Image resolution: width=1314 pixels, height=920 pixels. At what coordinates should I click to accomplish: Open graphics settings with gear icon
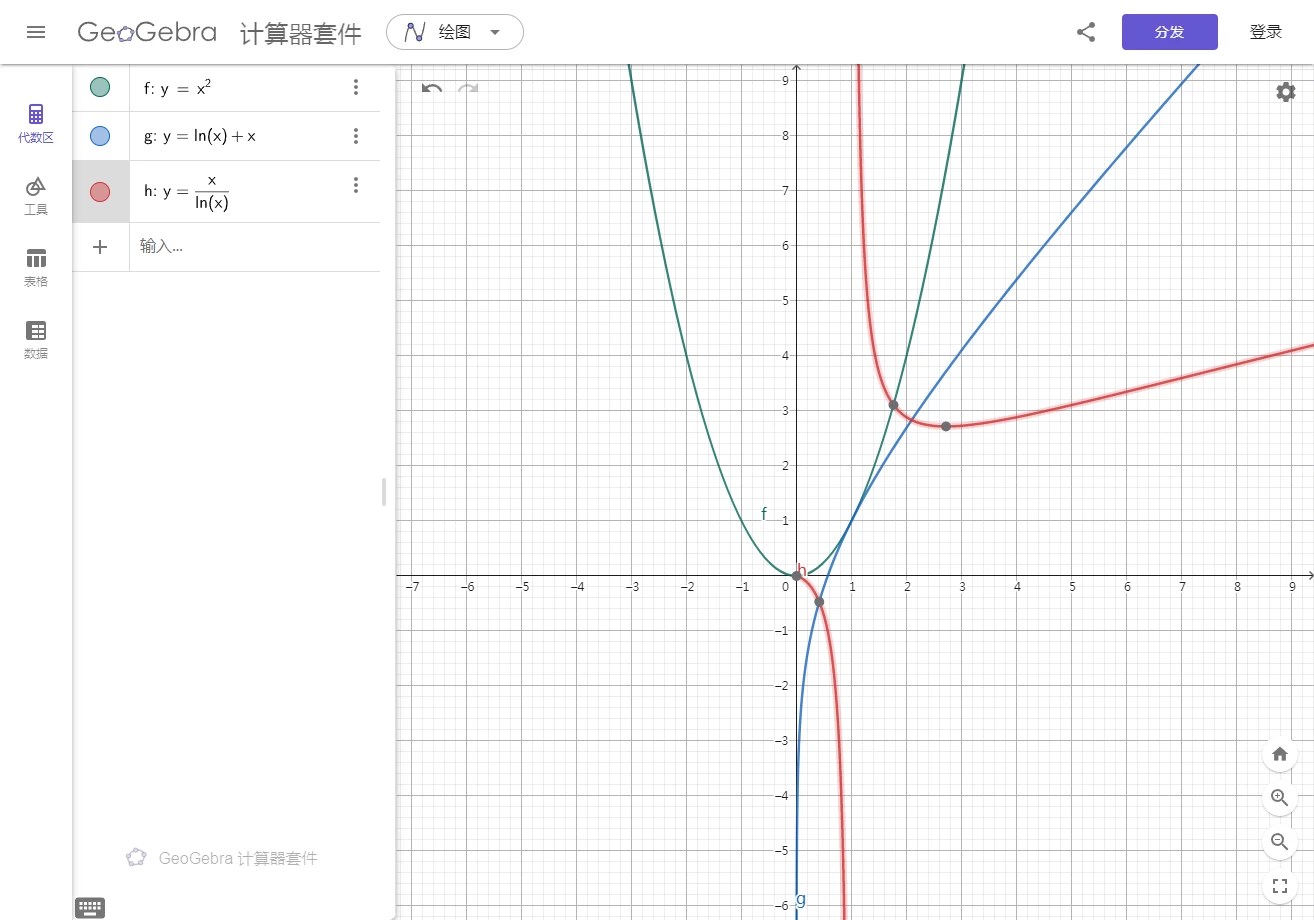pyautogui.click(x=1285, y=92)
